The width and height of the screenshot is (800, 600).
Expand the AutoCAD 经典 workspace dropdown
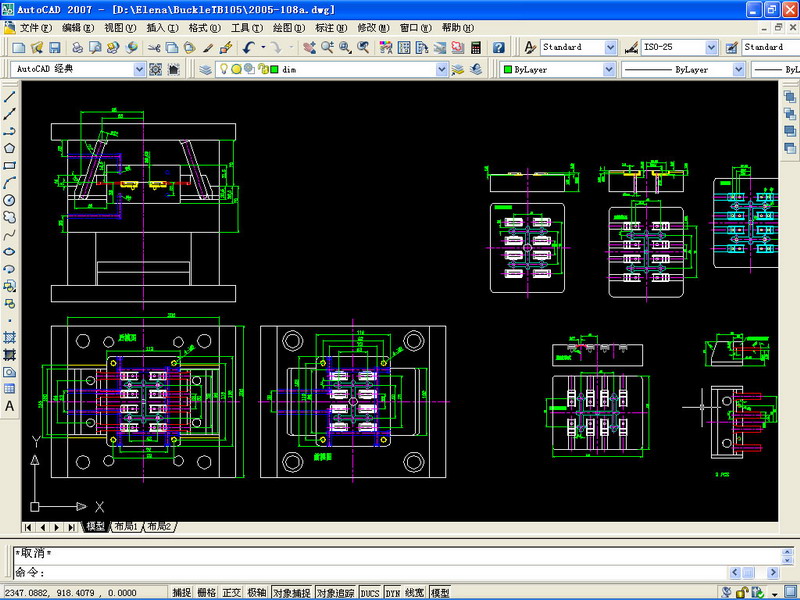pyautogui.click(x=139, y=69)
